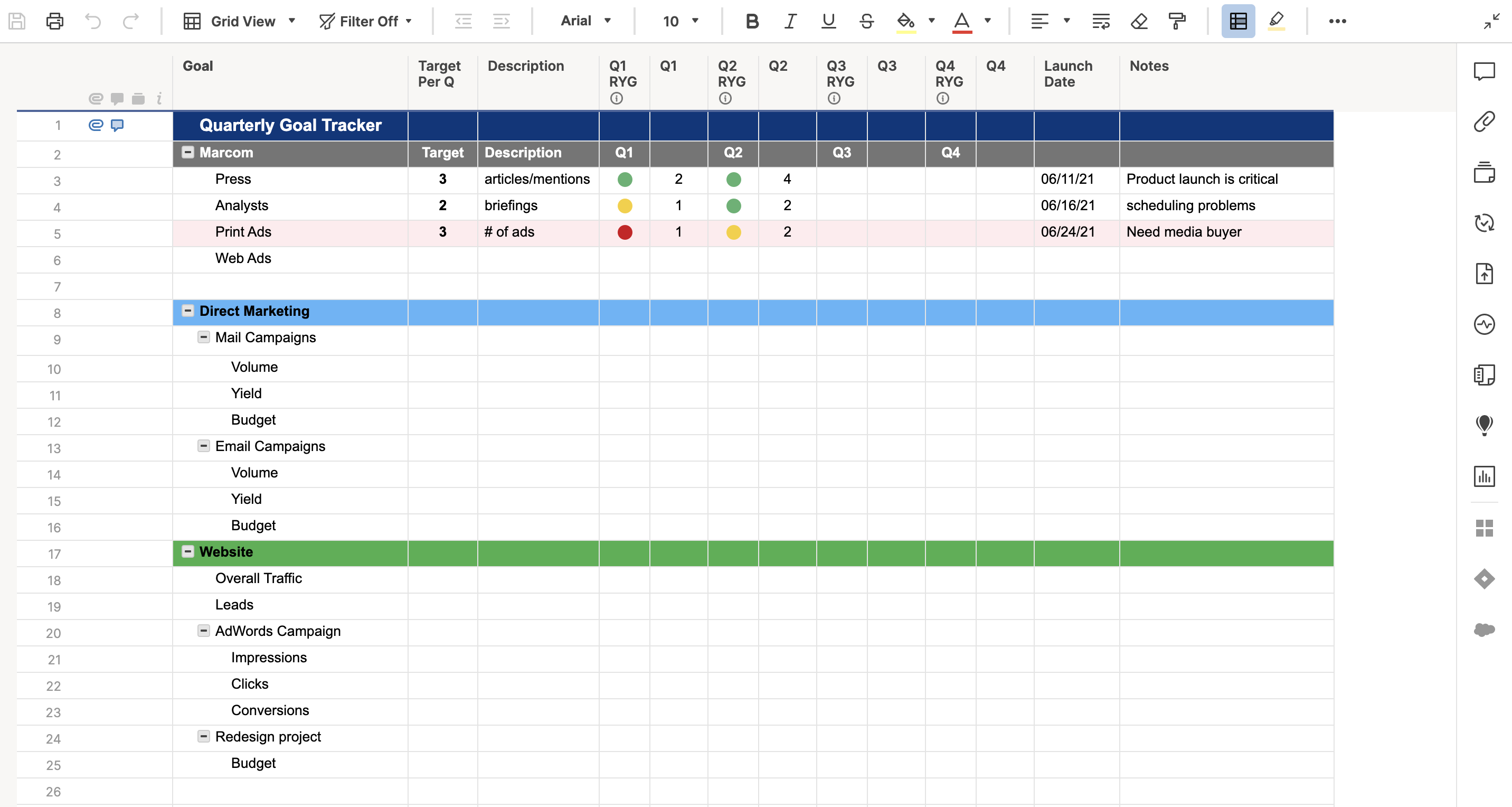Open the more options ellipsis menu
The width and height of the screenshot is (1512, 807).
point(1337,21)
